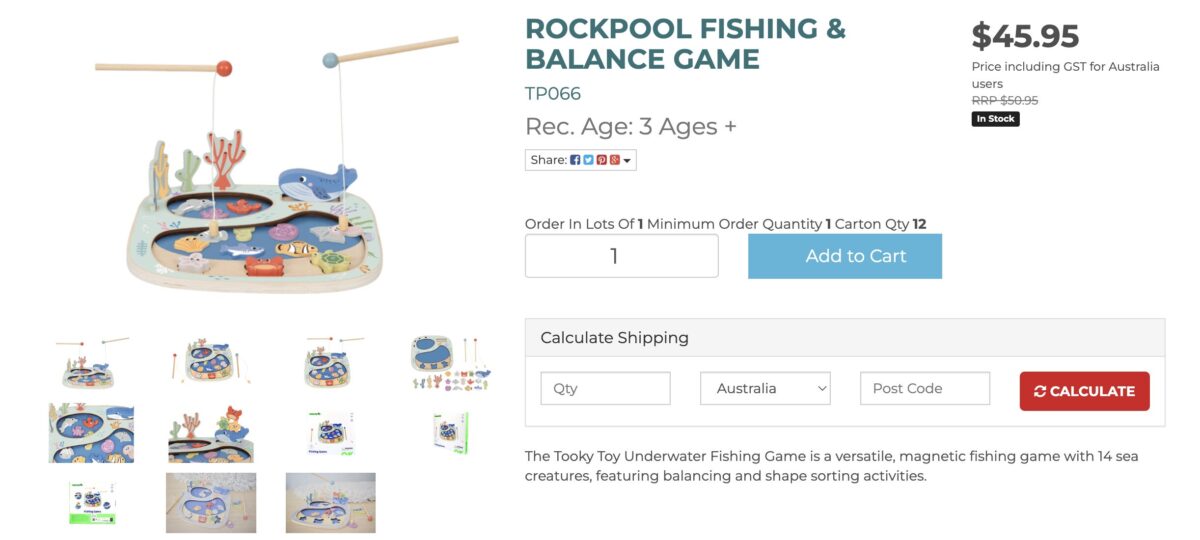Expand the Share options dropdown arrow

(627, 161)
